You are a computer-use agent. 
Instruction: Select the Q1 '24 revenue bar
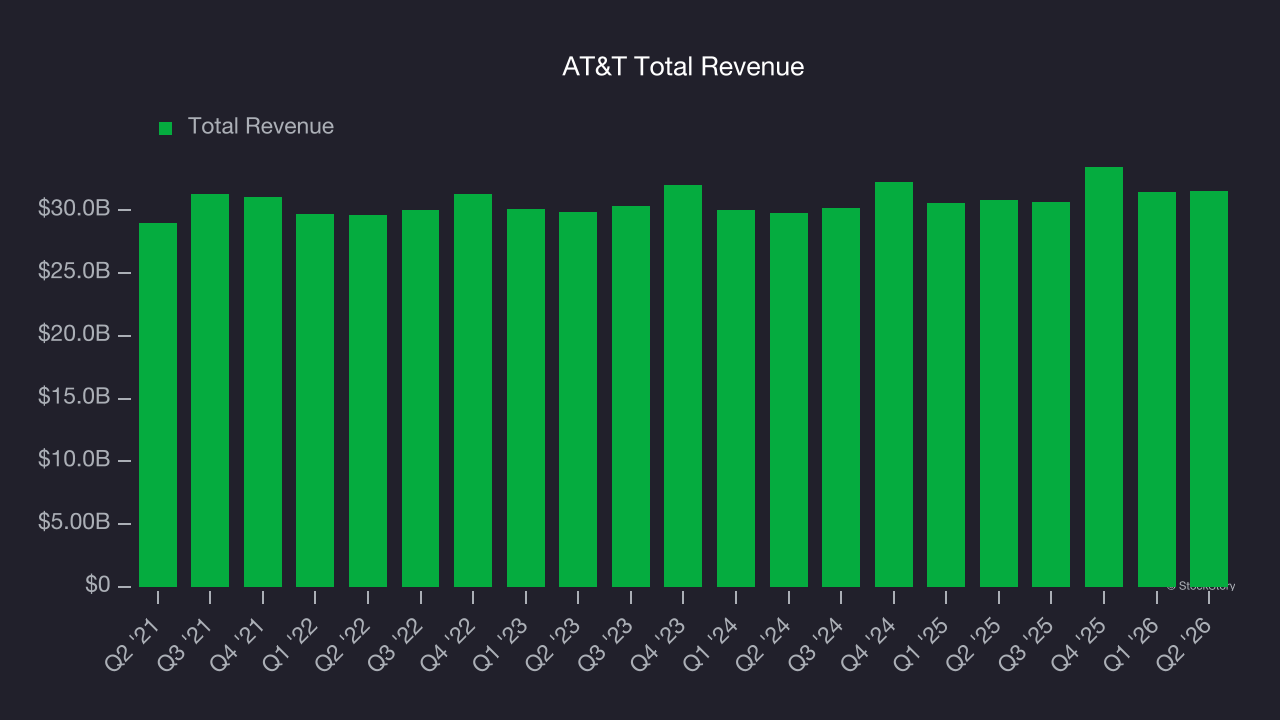(x=736, y=398)
